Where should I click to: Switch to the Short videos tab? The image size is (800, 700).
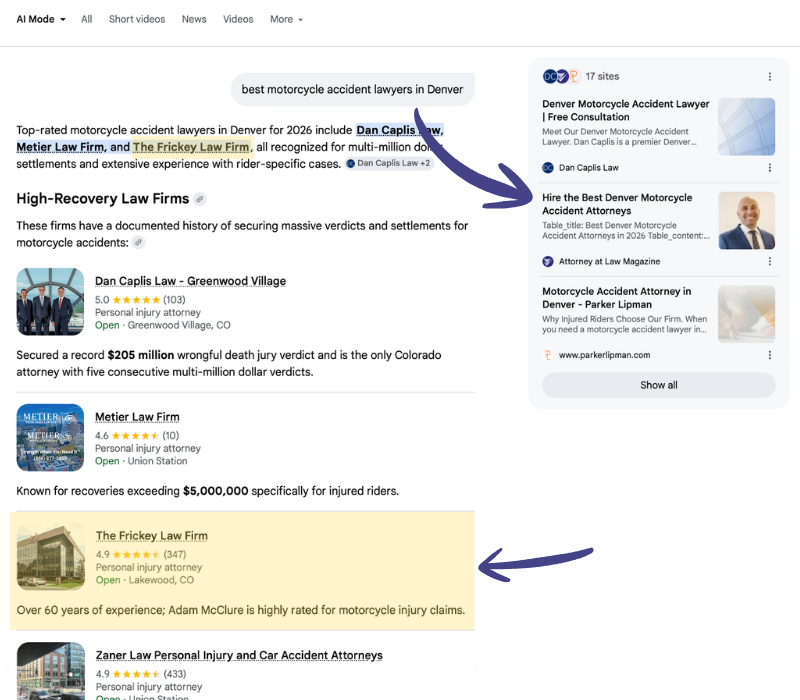point(137,19)
